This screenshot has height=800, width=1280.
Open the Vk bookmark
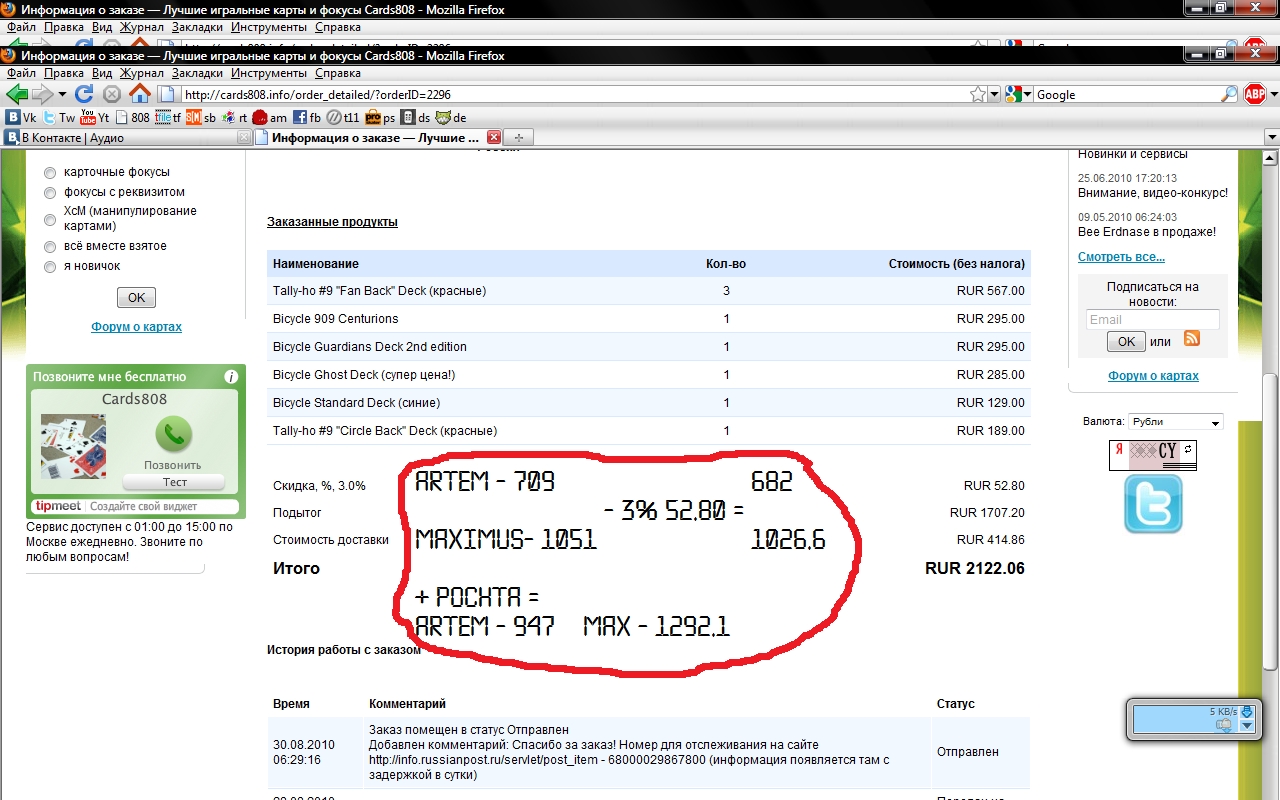coord(21,117)
